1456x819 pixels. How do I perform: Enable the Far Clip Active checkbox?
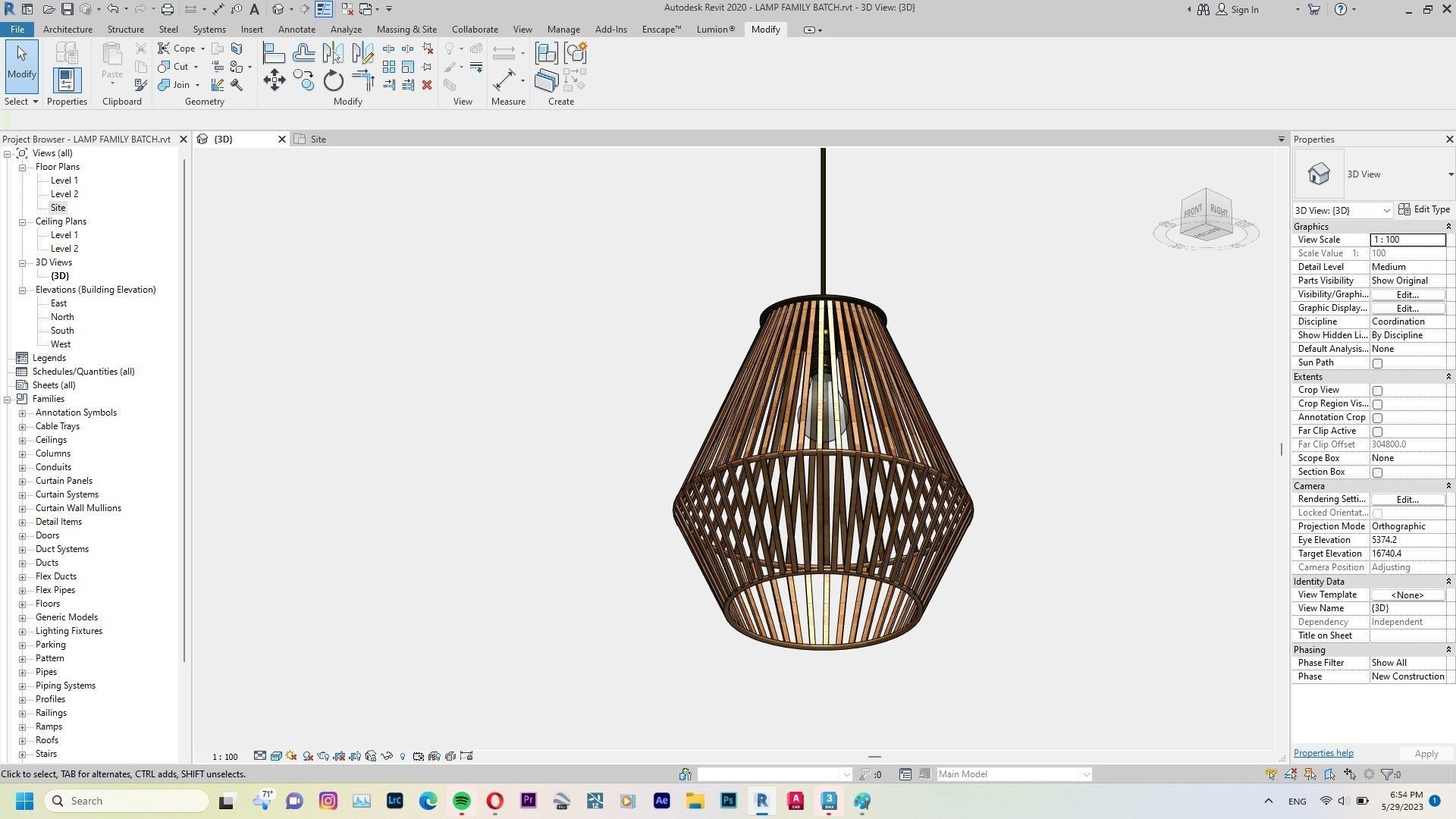coord(1377,431)
